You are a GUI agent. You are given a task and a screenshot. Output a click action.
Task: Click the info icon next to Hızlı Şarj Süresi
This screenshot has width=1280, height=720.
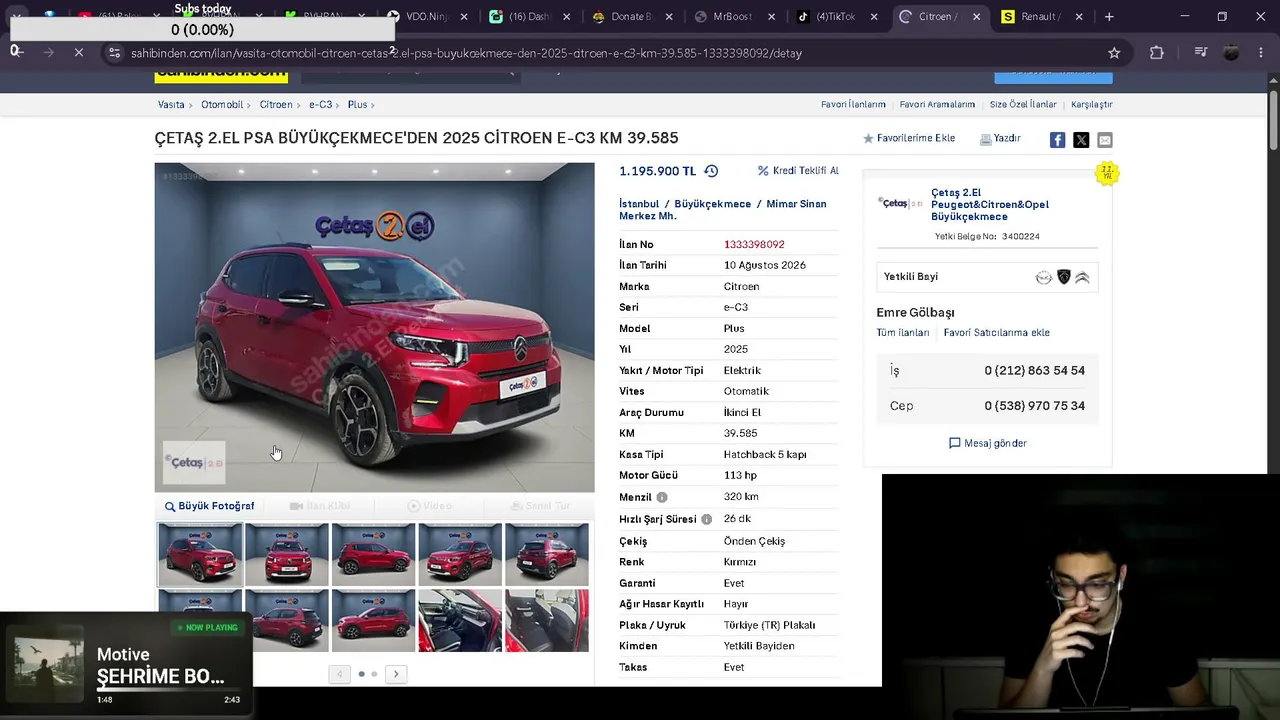[706, 519]
